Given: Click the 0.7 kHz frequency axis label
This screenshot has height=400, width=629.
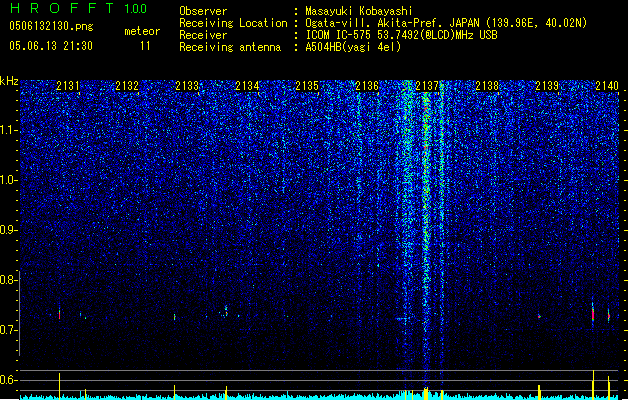Looking at the screenshot, I should (x=8, y=330).
